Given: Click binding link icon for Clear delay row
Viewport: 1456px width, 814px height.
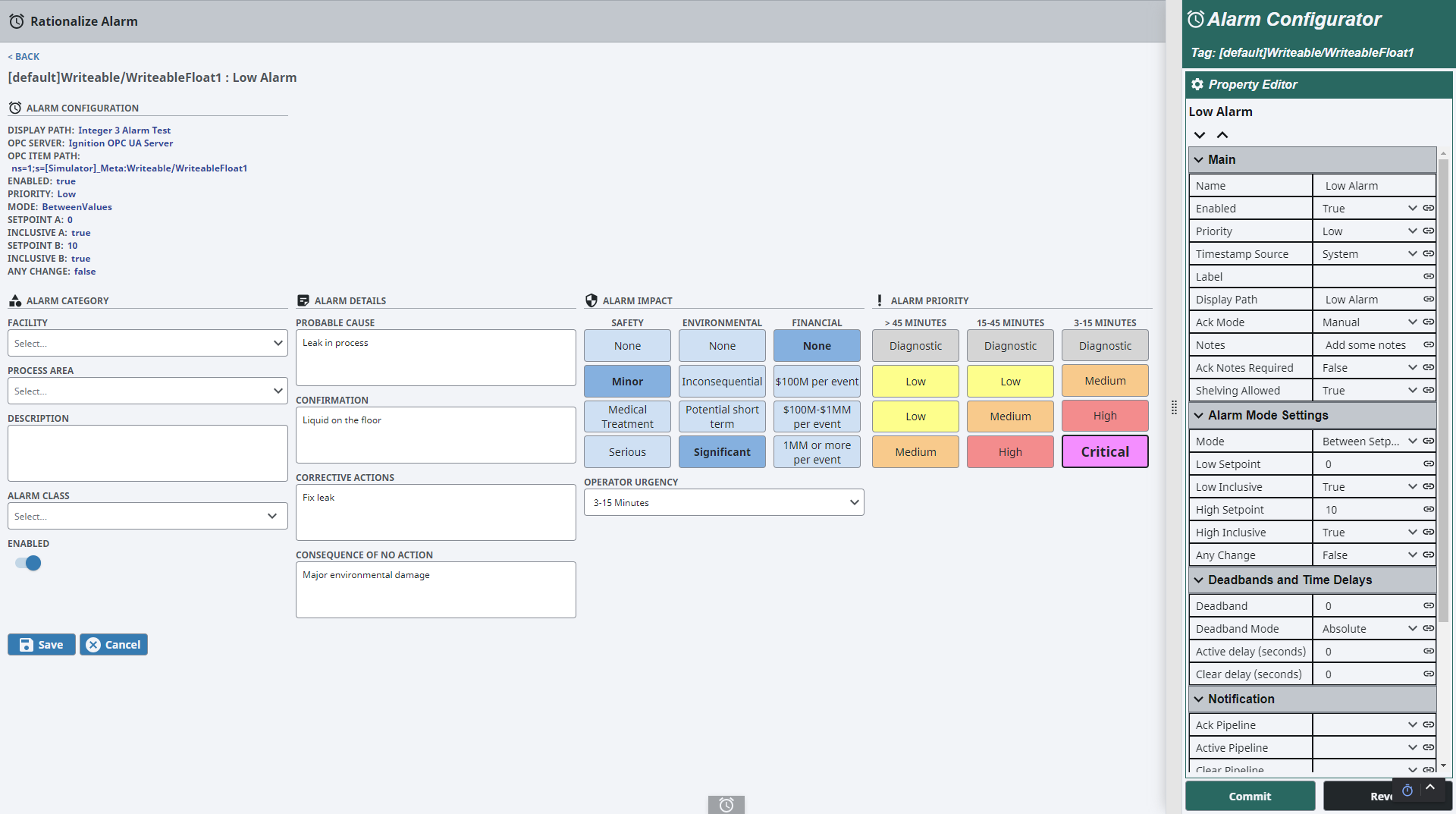Looking at the screenshot, I should [x=1428, y=674].
